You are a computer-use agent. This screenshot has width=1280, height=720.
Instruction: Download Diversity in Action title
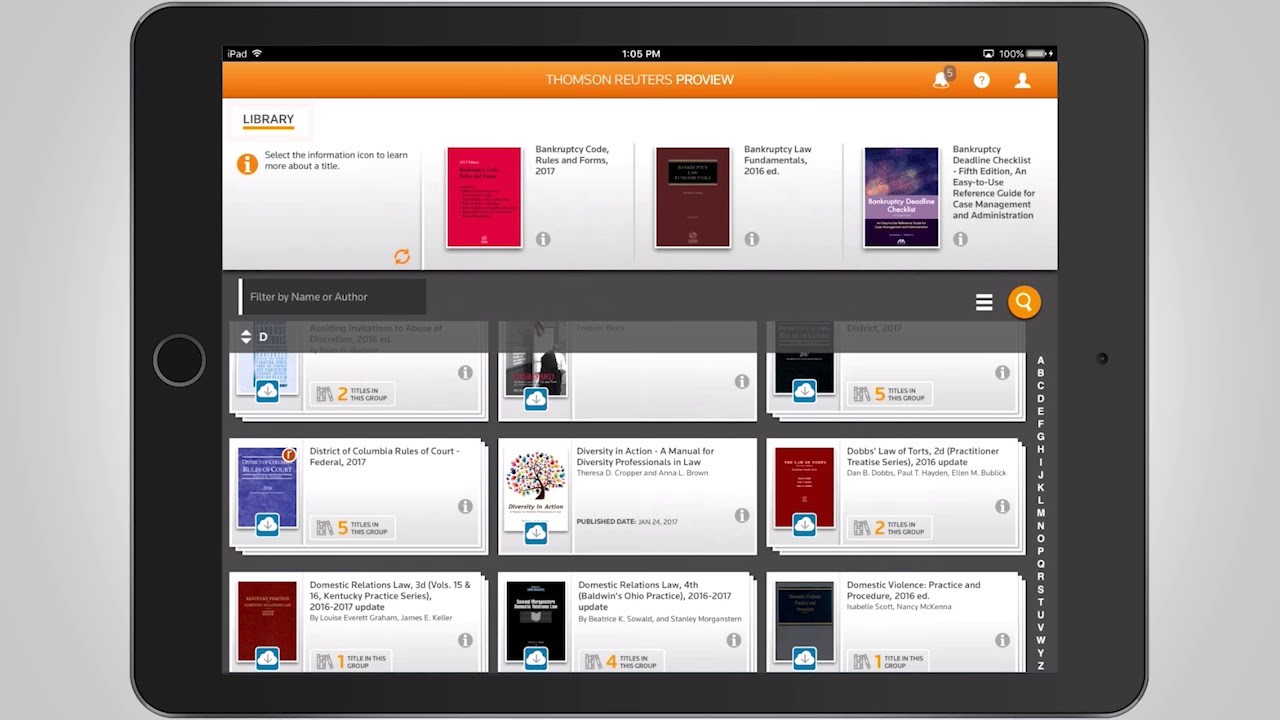pyautogui.click(x=536, y=533)
